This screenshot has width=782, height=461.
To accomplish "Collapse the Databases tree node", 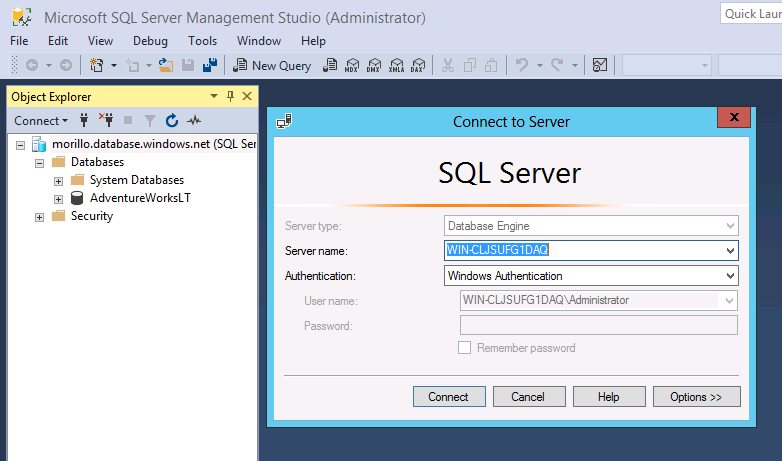I will 40,162.
